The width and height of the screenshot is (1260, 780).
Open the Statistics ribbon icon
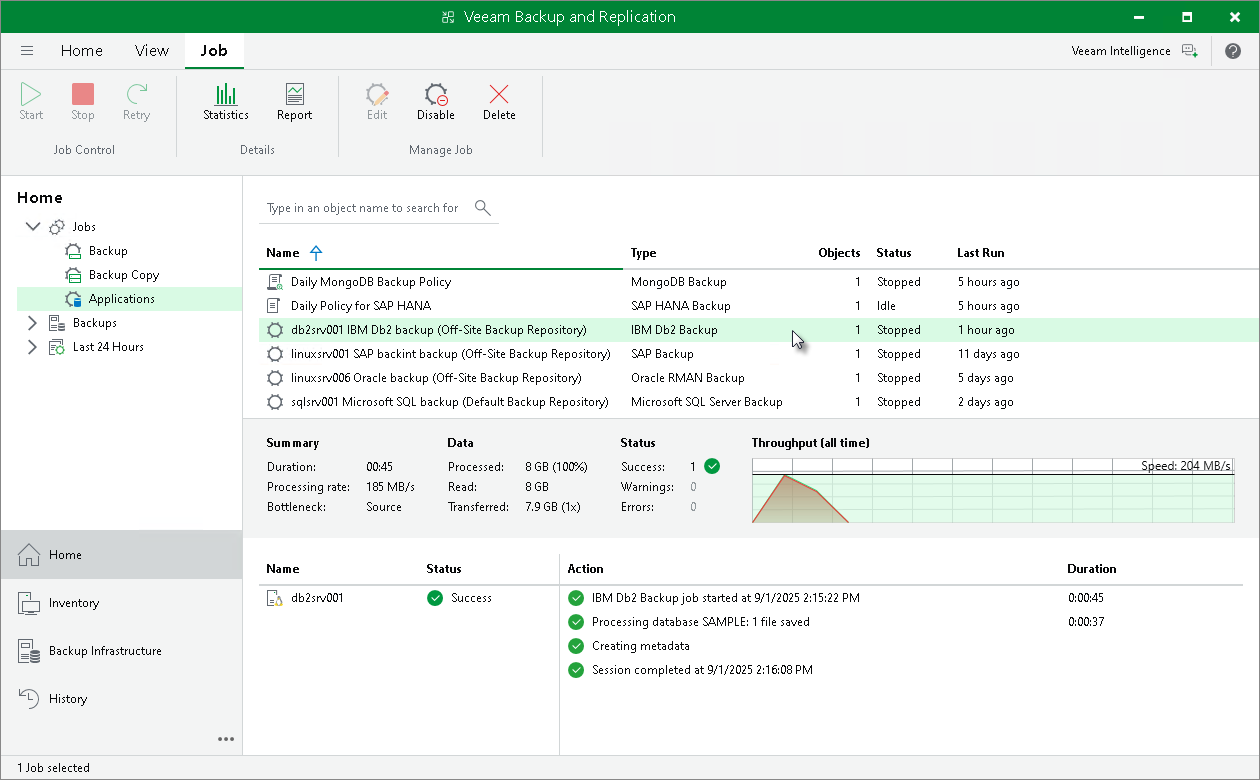(x=226, y=102)
